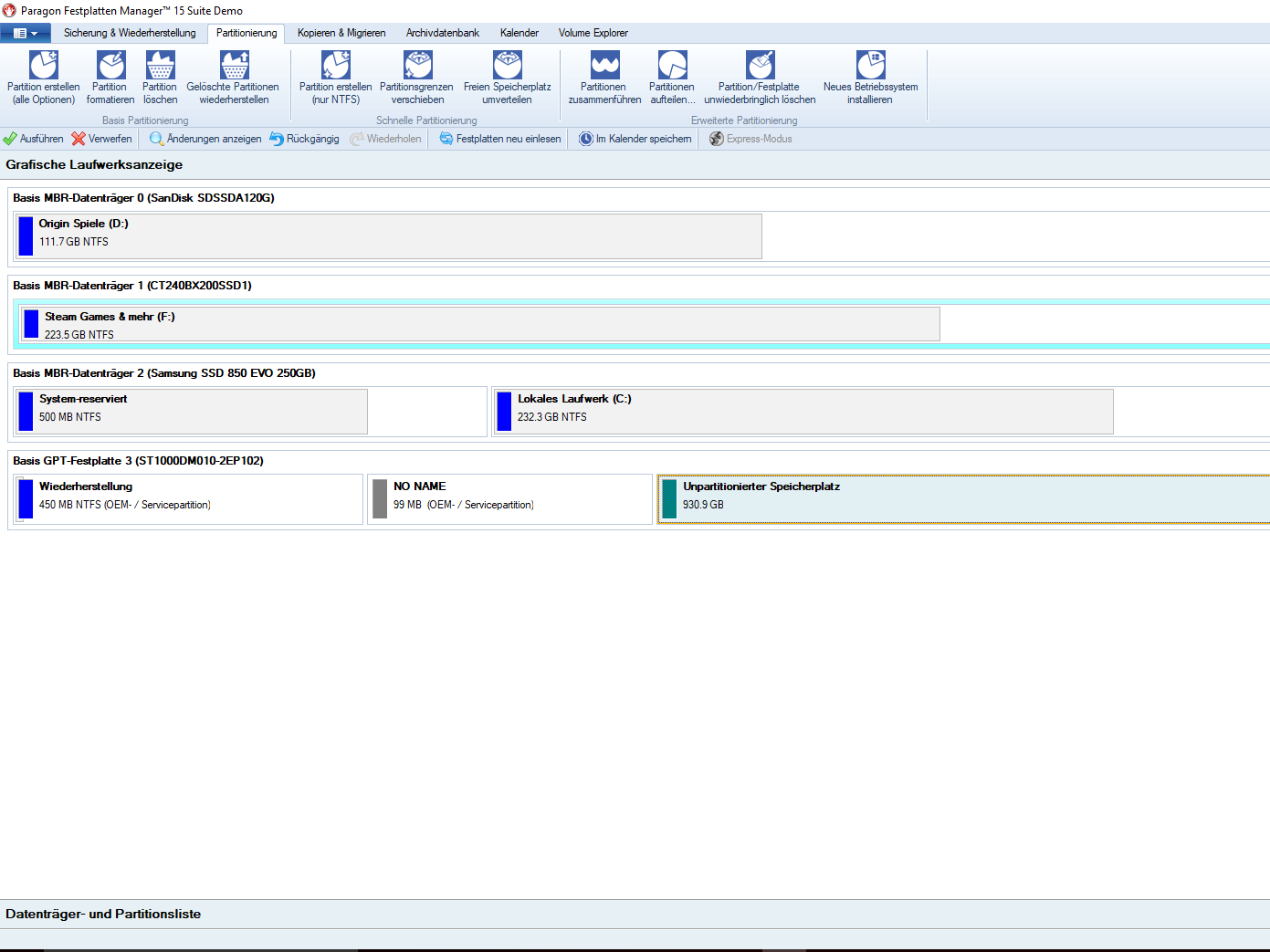1270x952 pixels.
Task: Click blue color marker of Origin Spiele
Action: 26,236
